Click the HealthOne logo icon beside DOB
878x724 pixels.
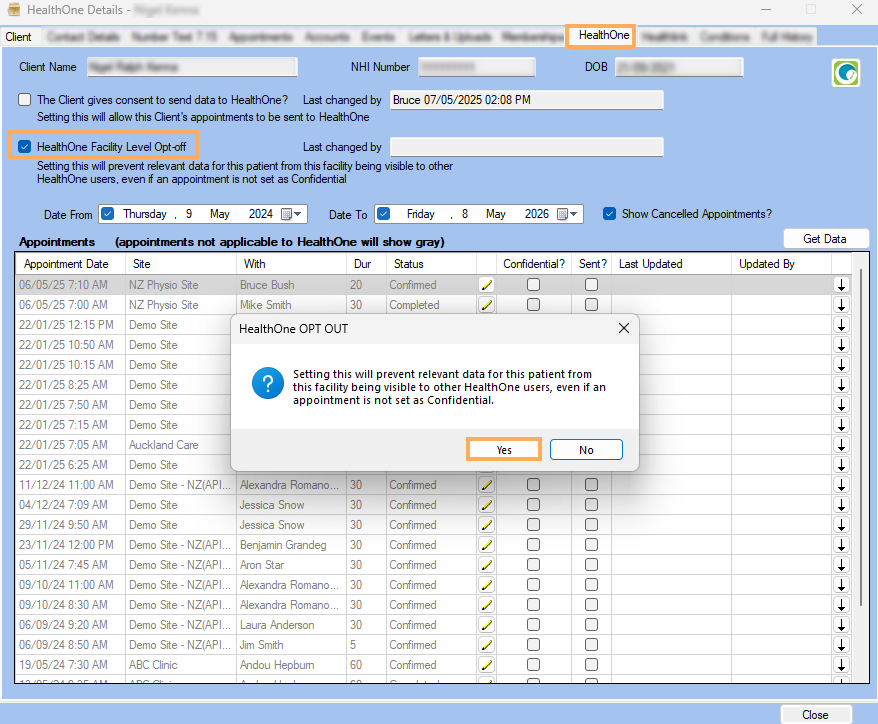(846, 73)
